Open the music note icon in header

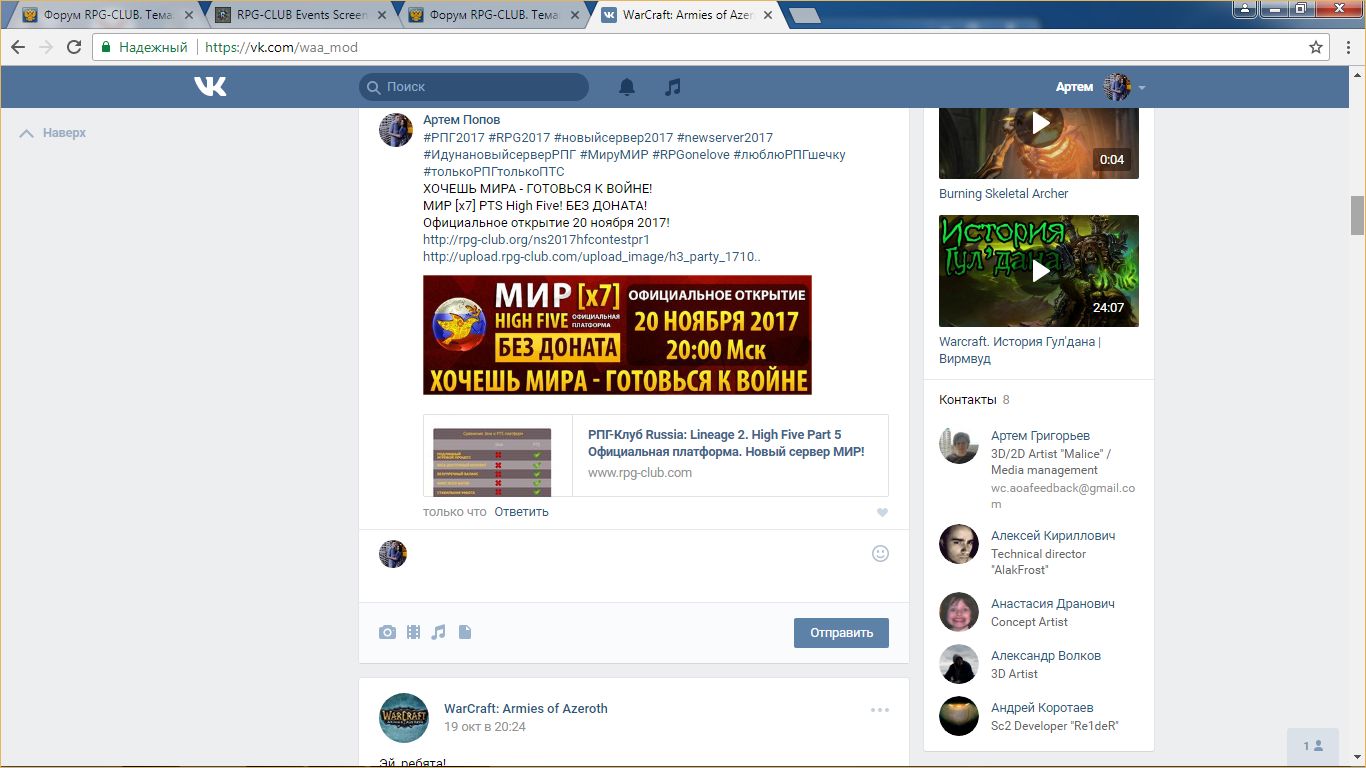(x=673, y=87)
